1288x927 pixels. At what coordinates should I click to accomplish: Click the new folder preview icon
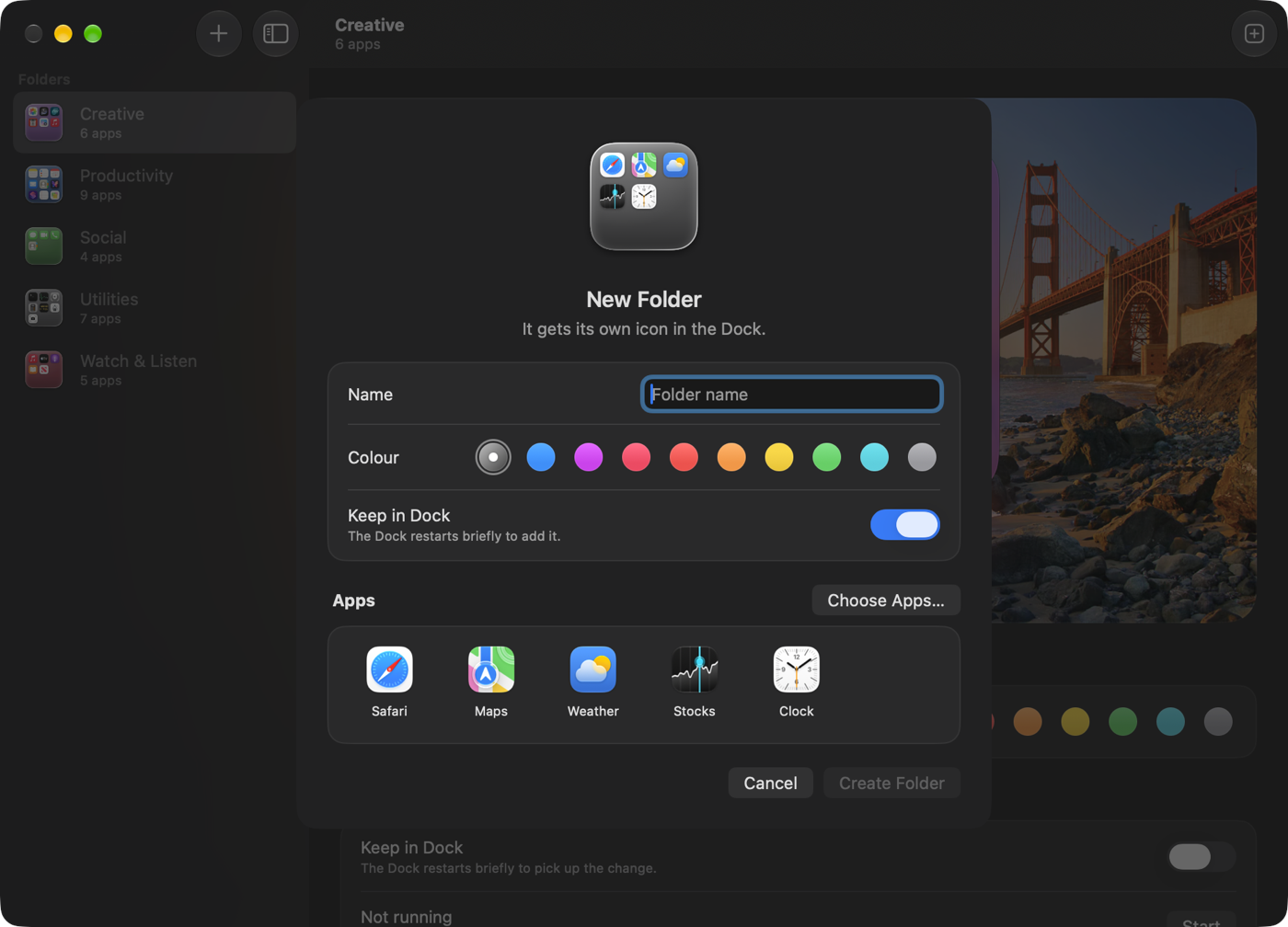point(644,196)
